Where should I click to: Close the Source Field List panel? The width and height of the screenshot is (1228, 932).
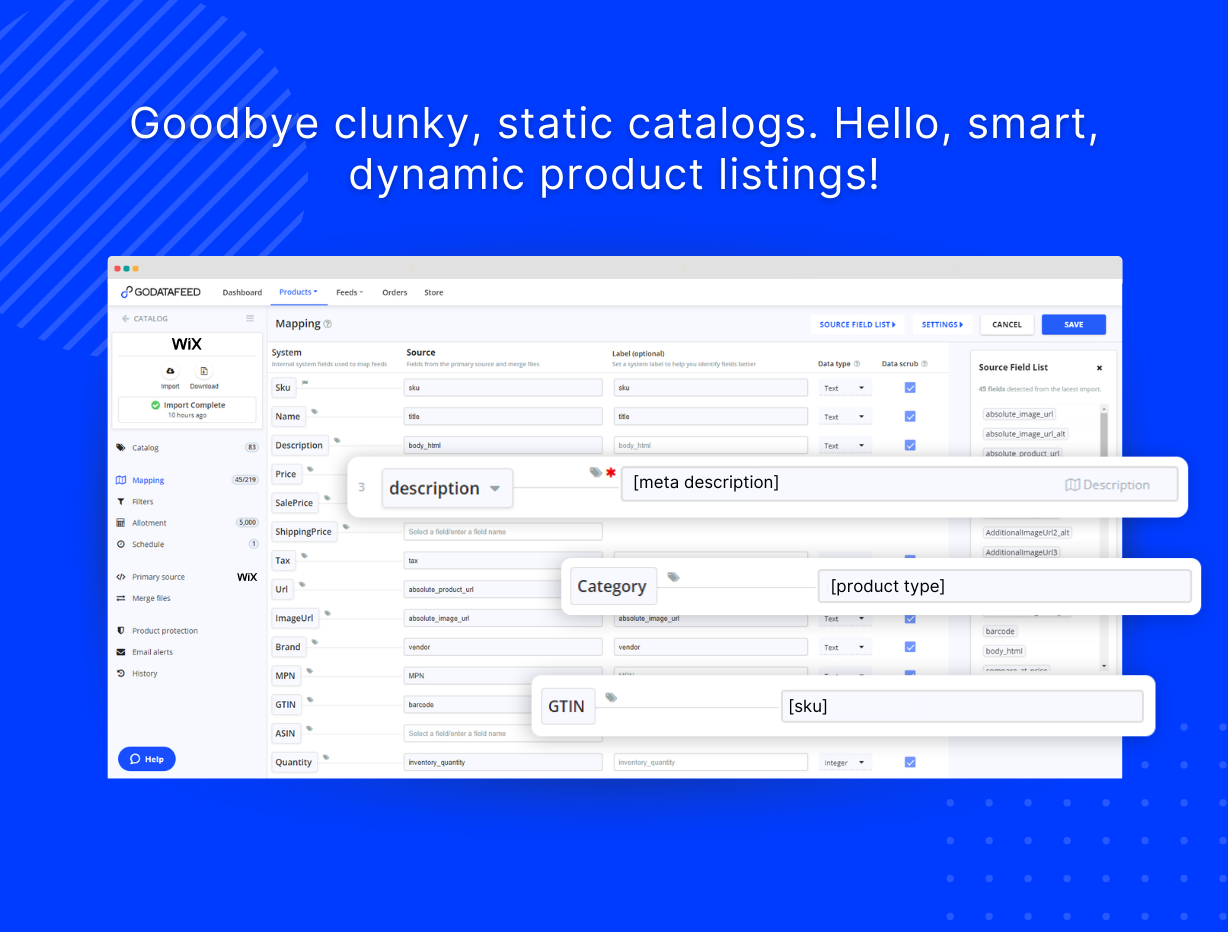1099,368
